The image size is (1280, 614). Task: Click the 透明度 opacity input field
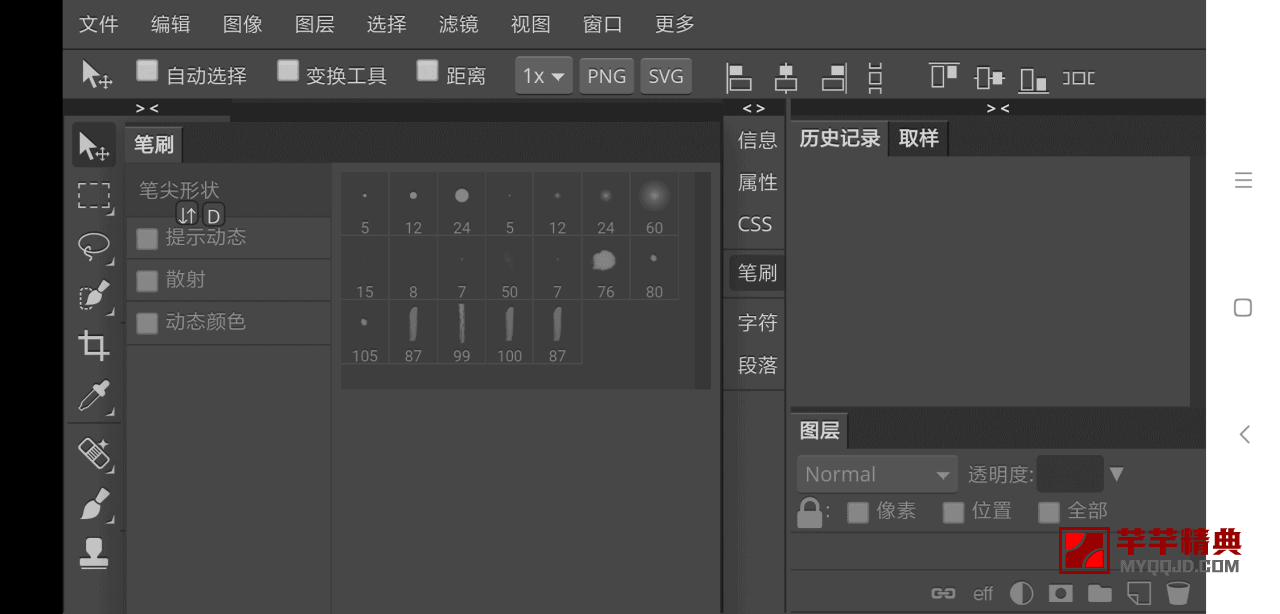click(1070, 474)
